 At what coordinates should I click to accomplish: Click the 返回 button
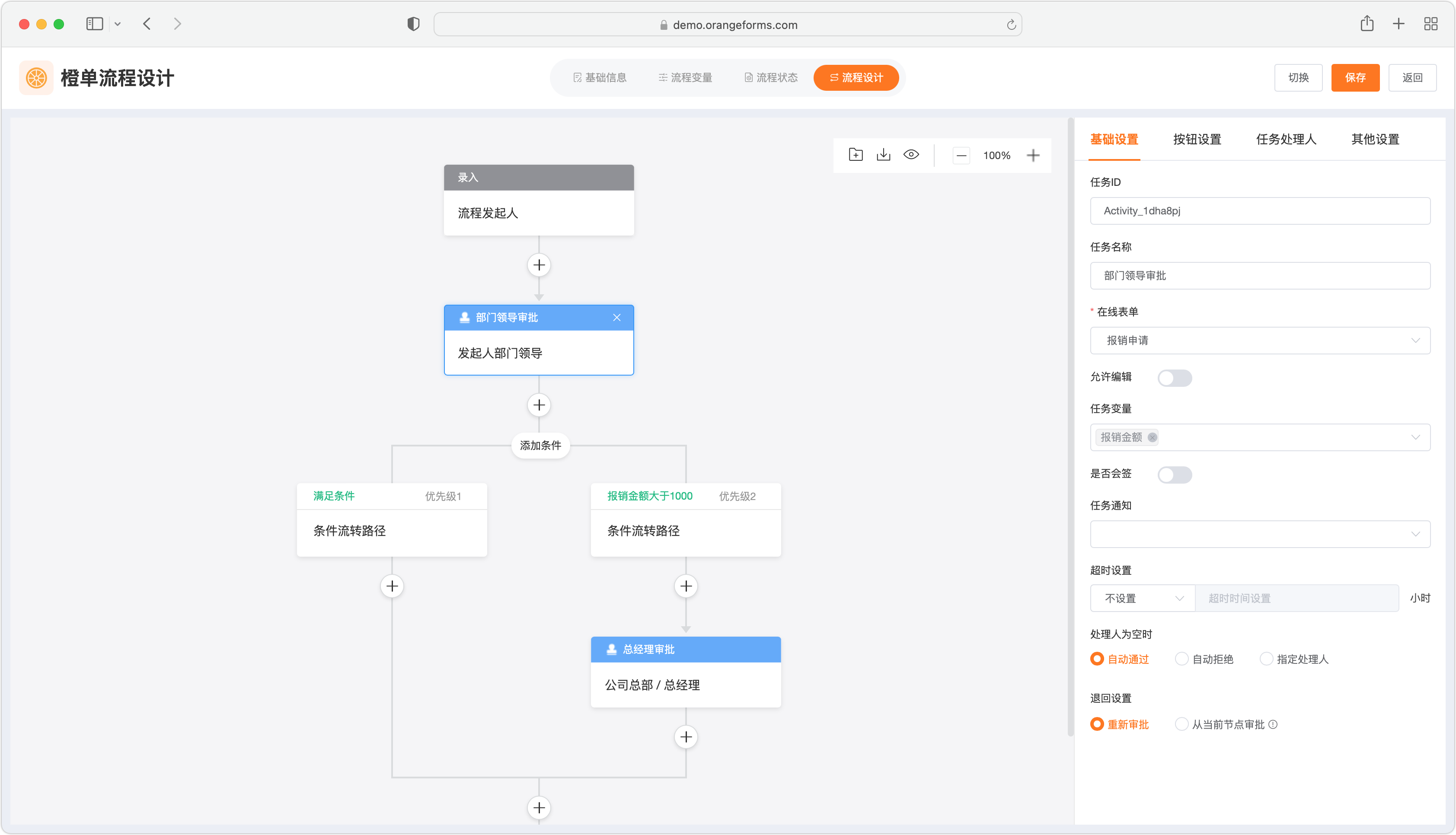pyautogui.click(x=1412, y=77)
